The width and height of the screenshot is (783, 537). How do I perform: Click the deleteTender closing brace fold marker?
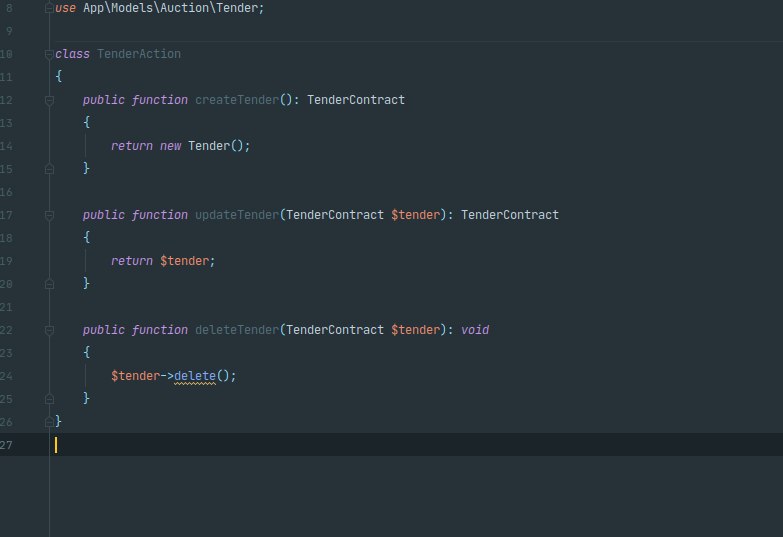click(x=49, y=399)
